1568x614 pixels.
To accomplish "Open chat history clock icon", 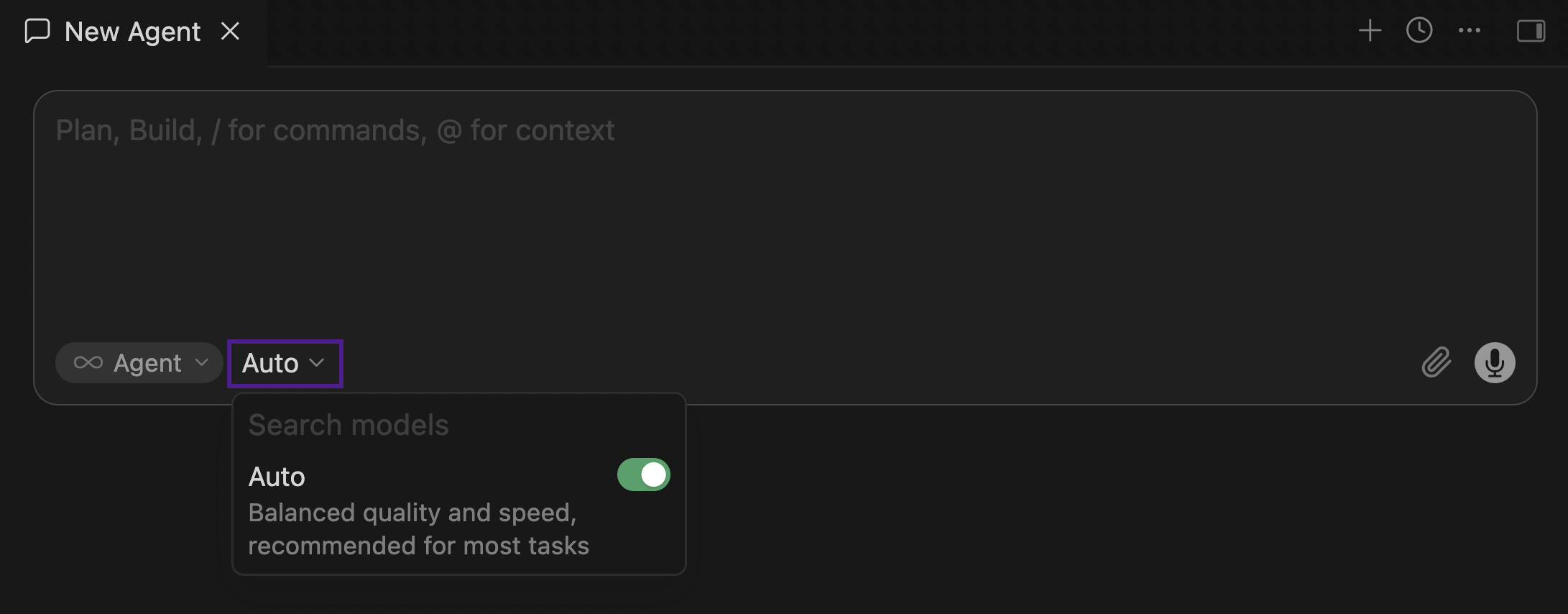I will pos(1419,31).
